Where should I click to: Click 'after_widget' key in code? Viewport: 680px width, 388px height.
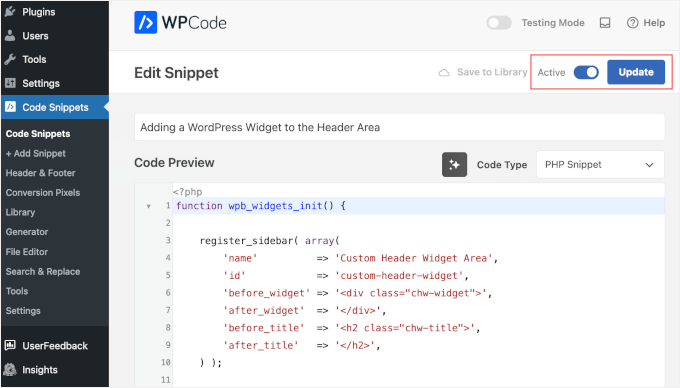[x=263, y=311]
